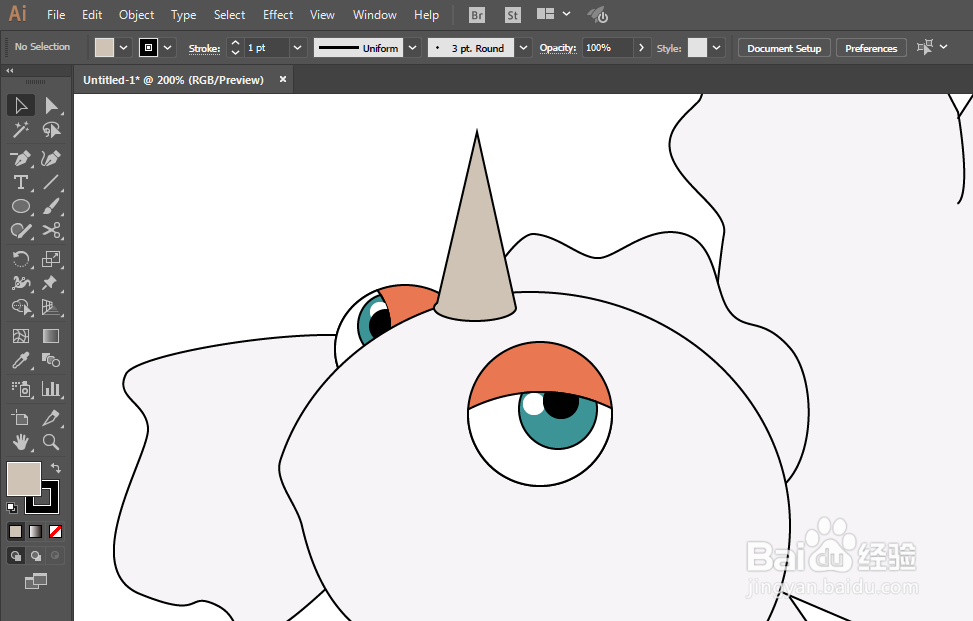Expand the Opacity slider arrow
This screenshot has height=621, width=973.
[x=642, y=48]
